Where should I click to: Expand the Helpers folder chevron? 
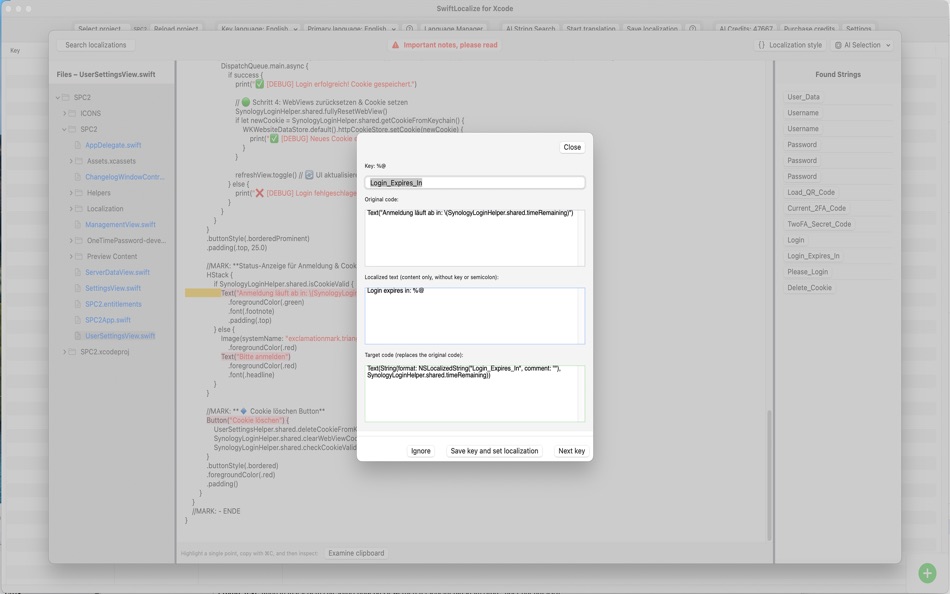71,193
